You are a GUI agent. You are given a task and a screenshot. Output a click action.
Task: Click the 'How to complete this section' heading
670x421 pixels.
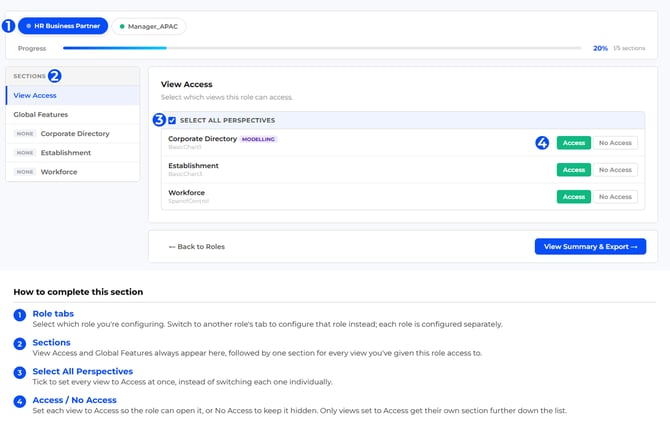(78, 292)
